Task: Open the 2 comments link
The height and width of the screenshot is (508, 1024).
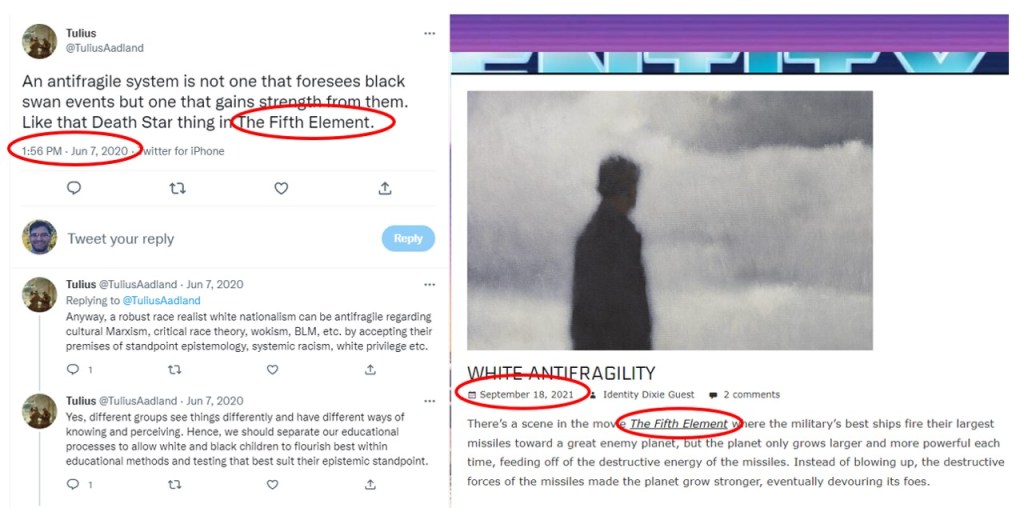Action: tap(751, 394)
